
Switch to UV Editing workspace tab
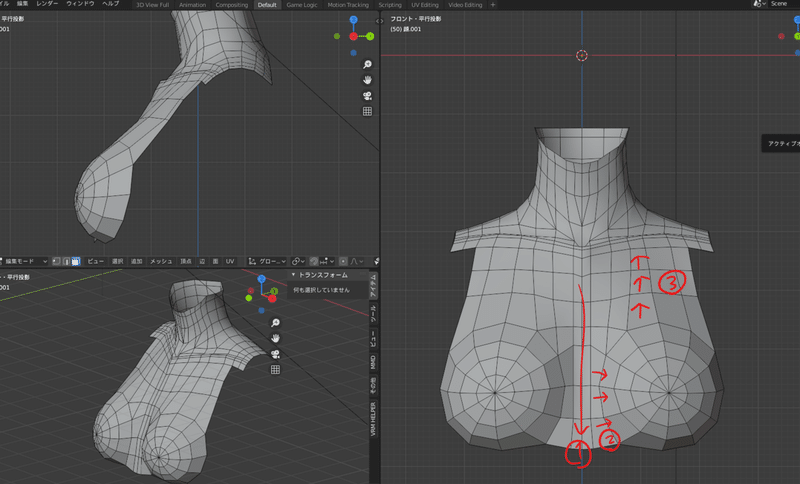pos(425,5)
